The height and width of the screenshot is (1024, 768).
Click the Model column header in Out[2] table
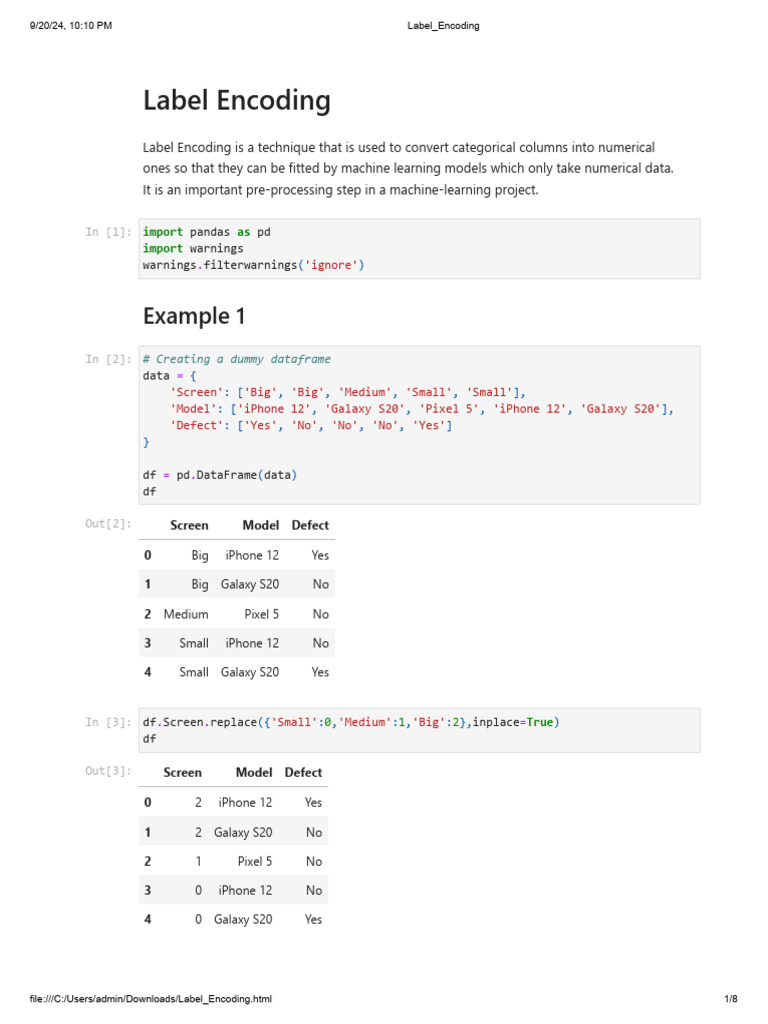[261, 525]
